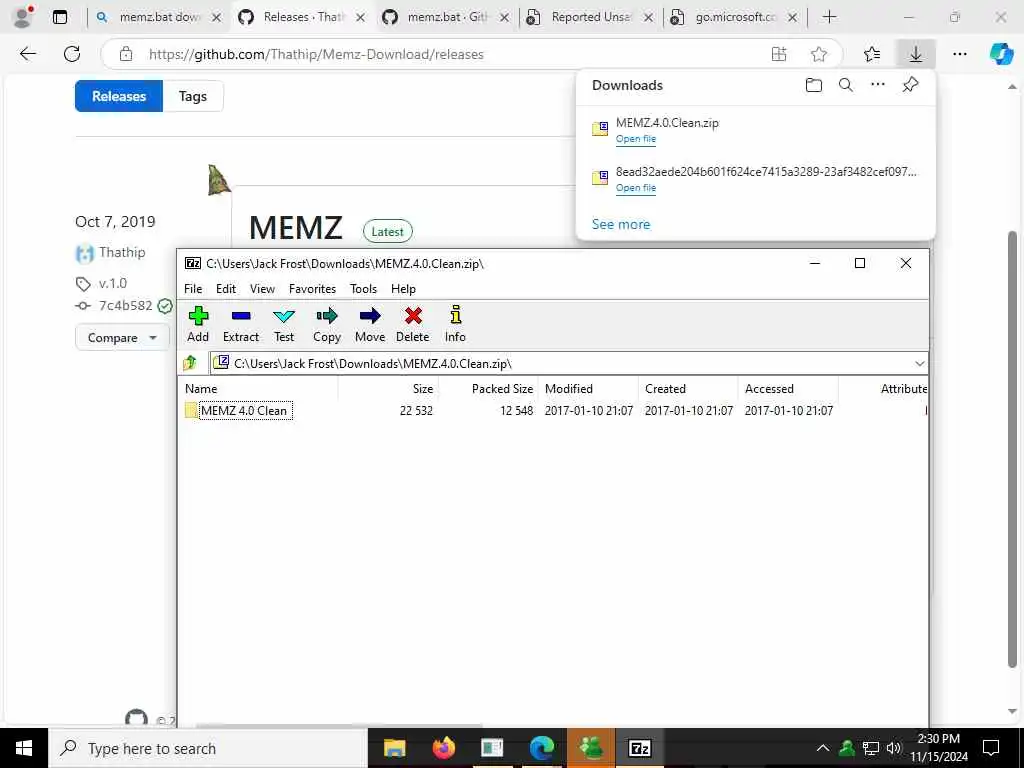This screenshot has width=1024, height=768.
Task: Click the Add button in 7-Zip toolbar
Action: (x=198, y=325)
